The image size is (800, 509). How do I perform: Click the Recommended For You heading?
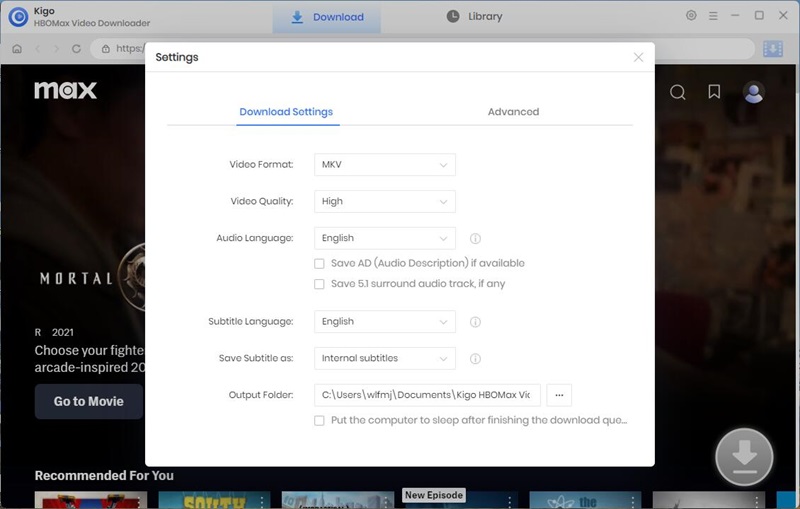click(104, 475)
